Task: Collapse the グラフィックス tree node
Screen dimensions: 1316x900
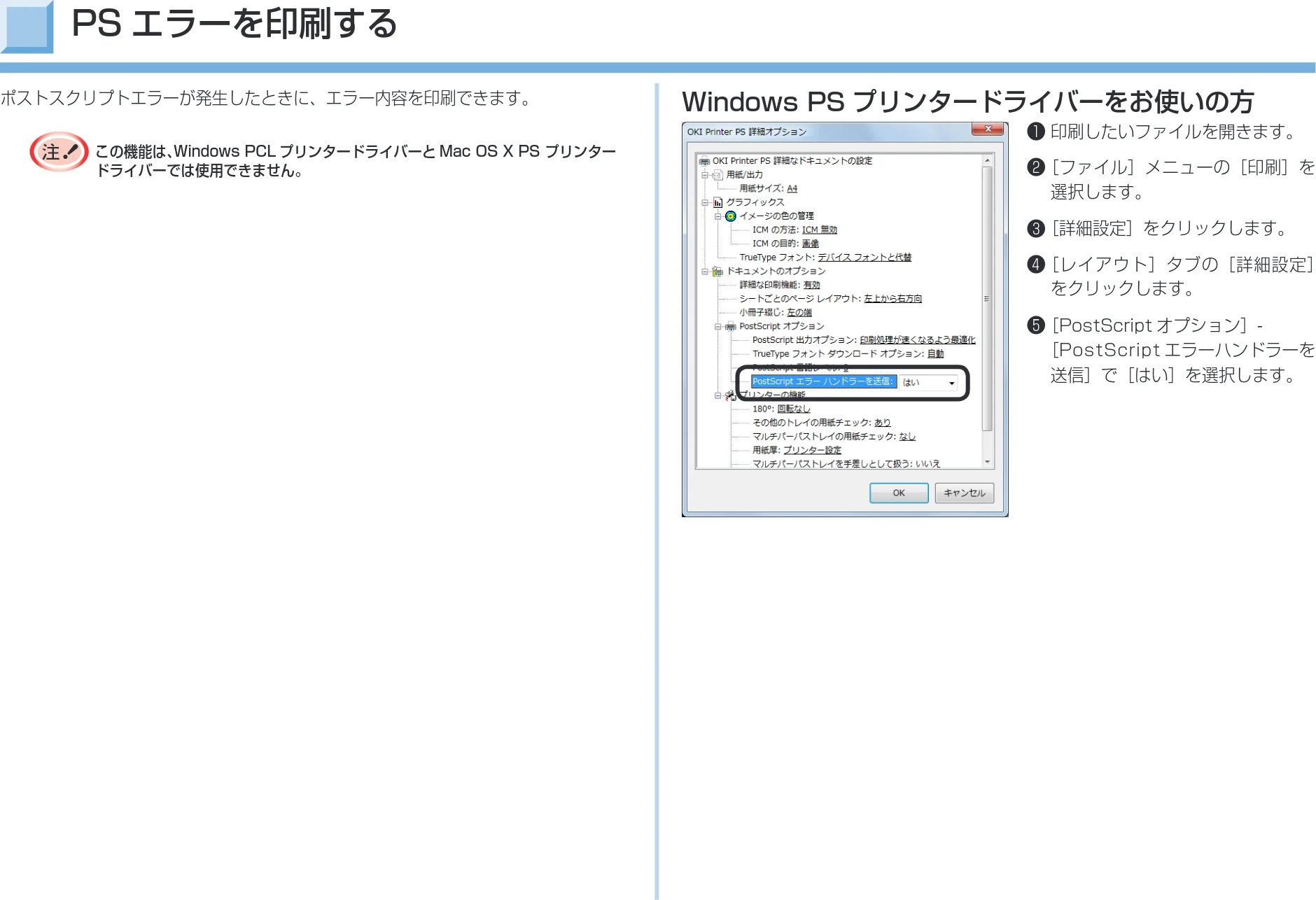Action: (x=705, y=202)
